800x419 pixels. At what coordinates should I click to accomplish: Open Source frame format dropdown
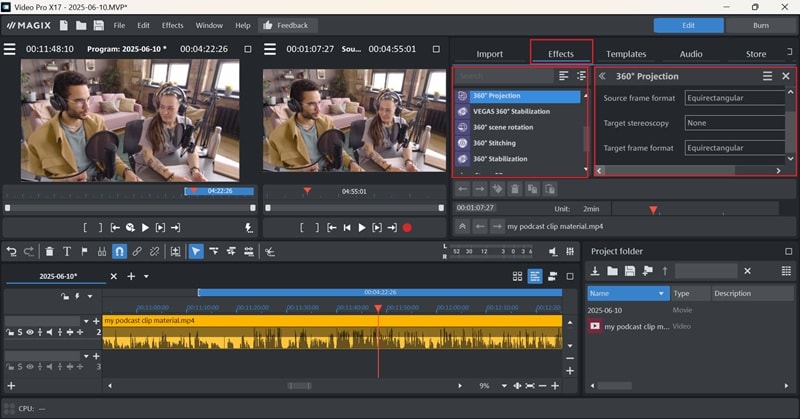734,98
